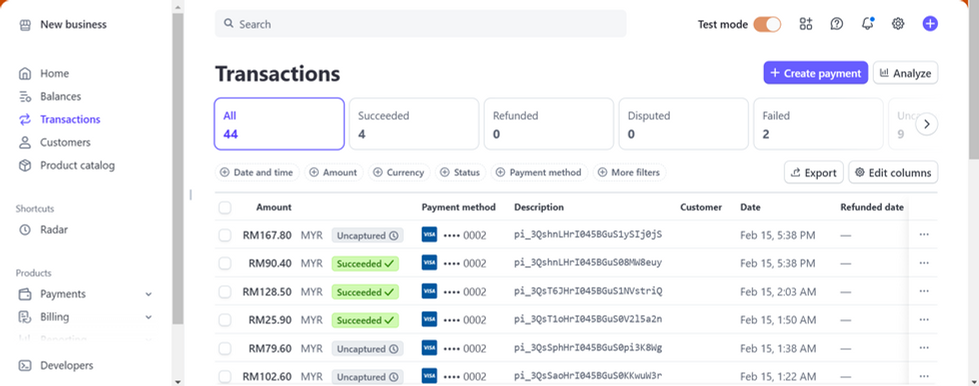Select the Disputed tab
The height and width of the screenshot is (386, 979).
[x=684, y=124]
